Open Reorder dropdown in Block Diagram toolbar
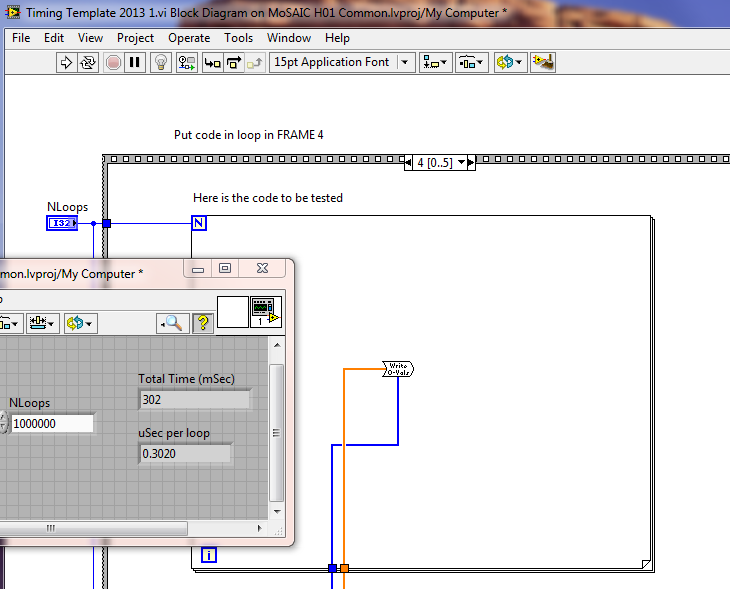The height and width of the screenshot is (589, 730). click(x=510, y=62)
